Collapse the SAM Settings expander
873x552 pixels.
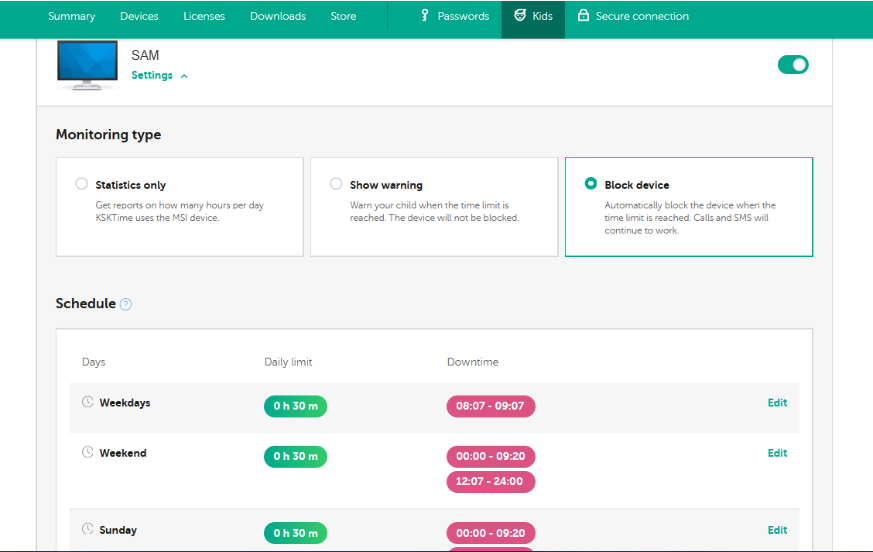[x=159, y=75]
